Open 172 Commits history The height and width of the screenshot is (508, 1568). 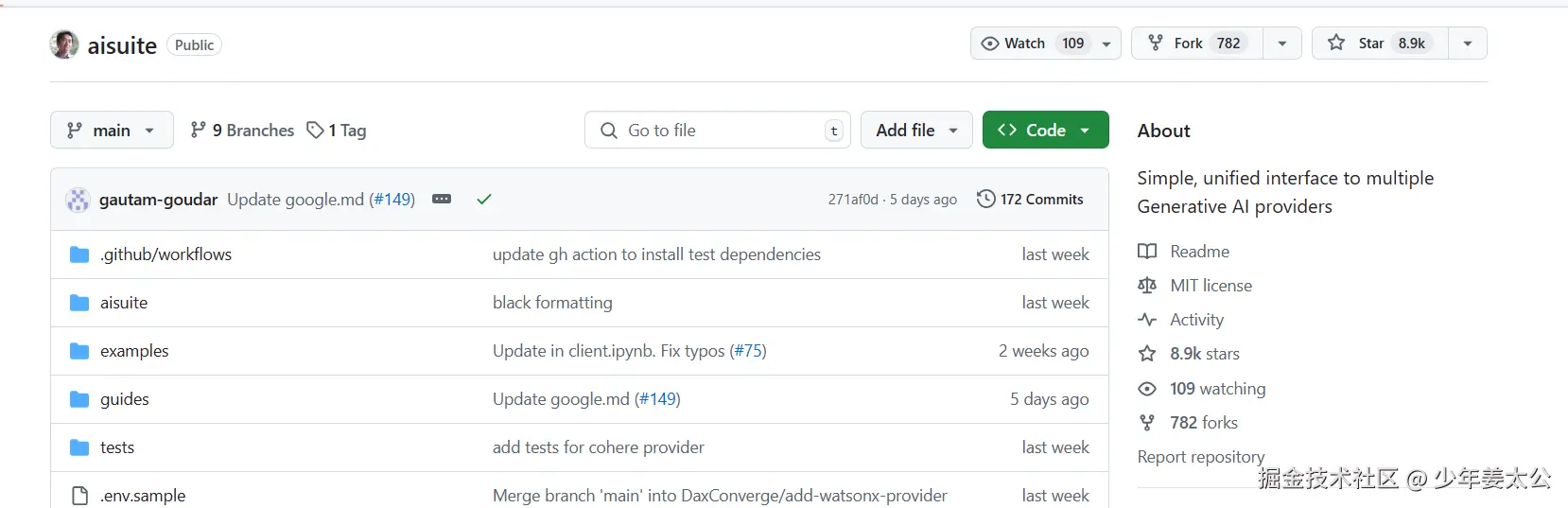pyautogui.click(x=1030, y=200)
